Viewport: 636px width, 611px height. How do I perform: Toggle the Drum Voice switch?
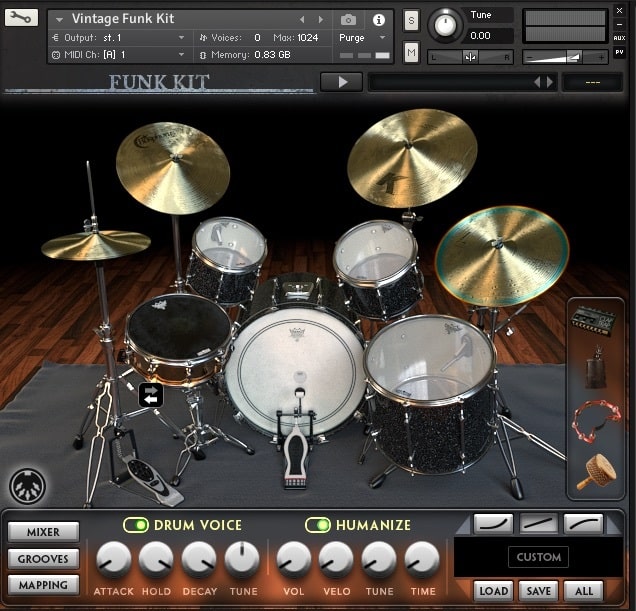tap(135, 525)
